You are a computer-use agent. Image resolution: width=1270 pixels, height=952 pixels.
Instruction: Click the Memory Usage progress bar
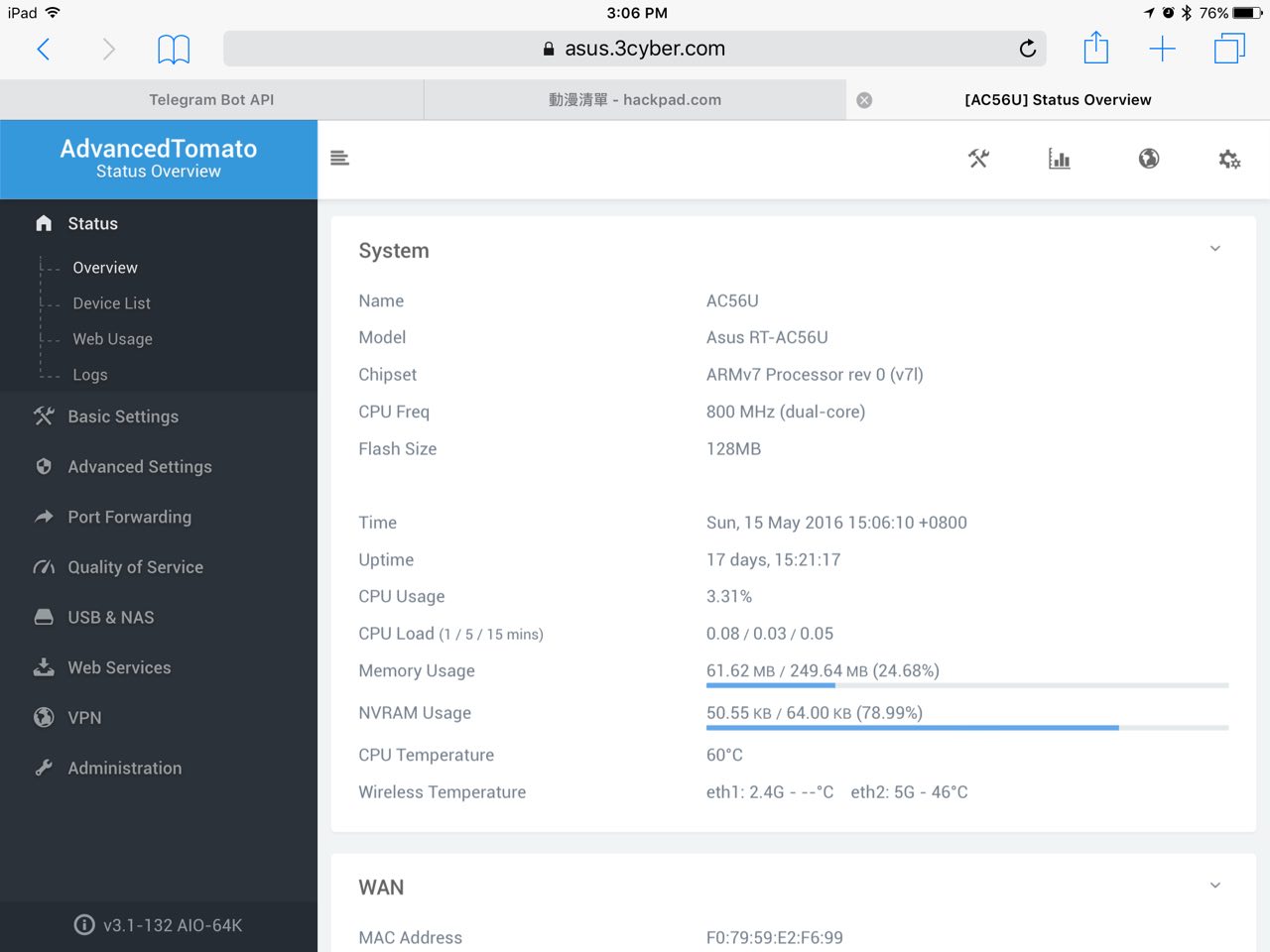pyautogui.click(x=967, y=685)
